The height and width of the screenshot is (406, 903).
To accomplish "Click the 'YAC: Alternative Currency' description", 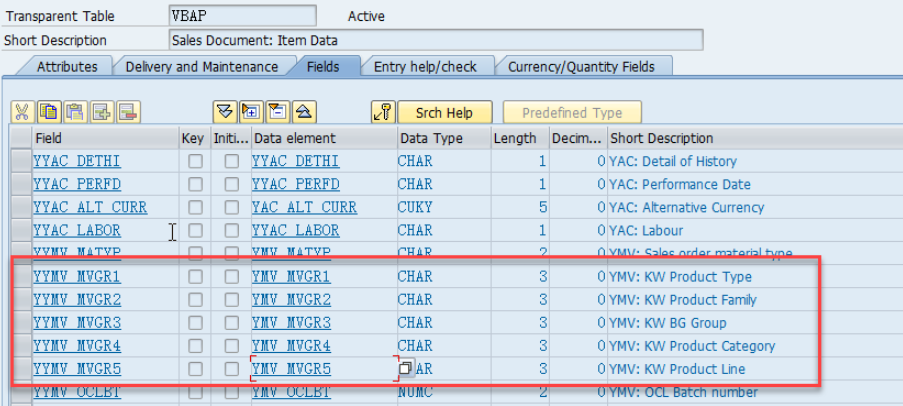I will point(686,207).
